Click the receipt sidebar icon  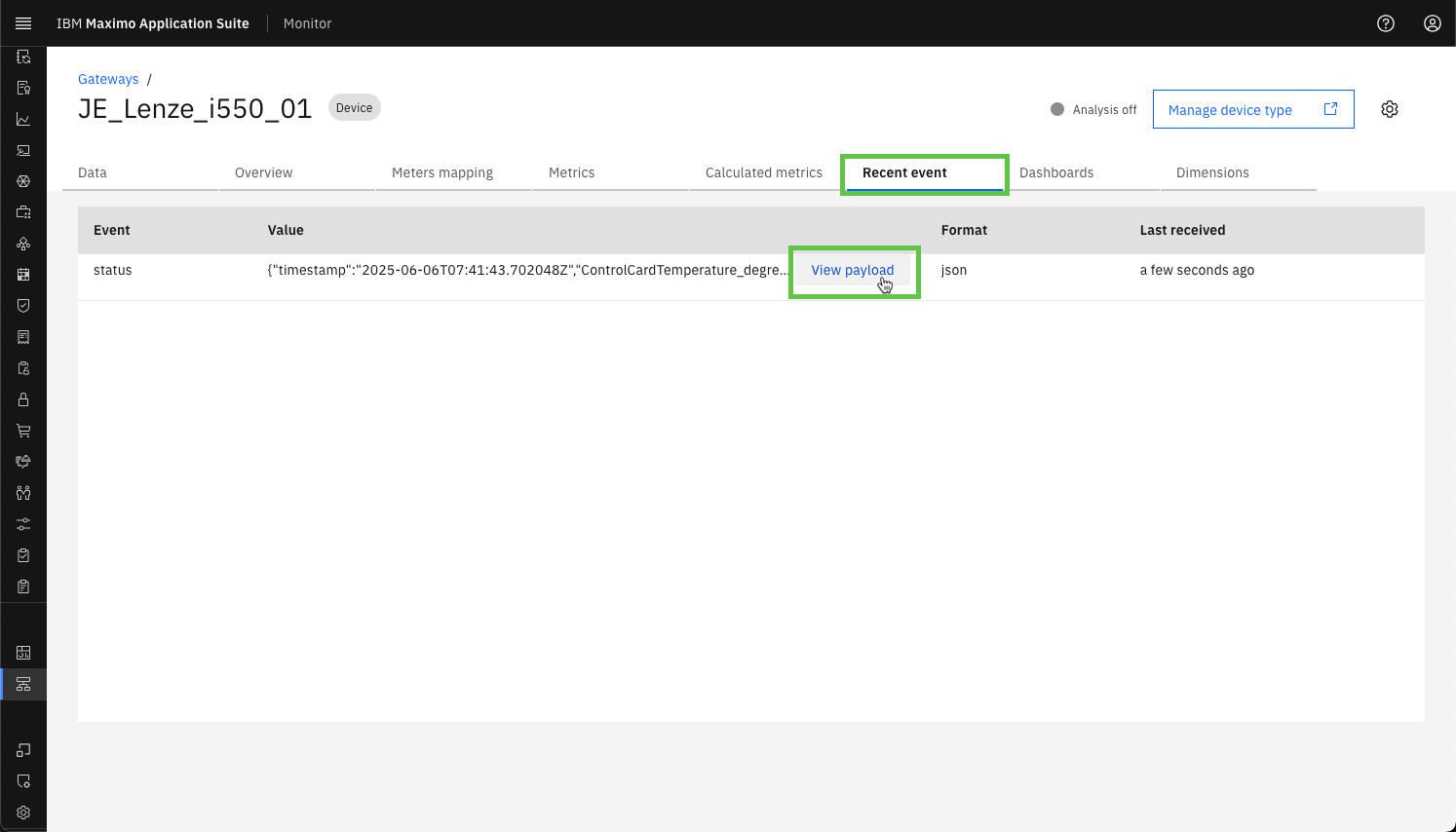23,337
